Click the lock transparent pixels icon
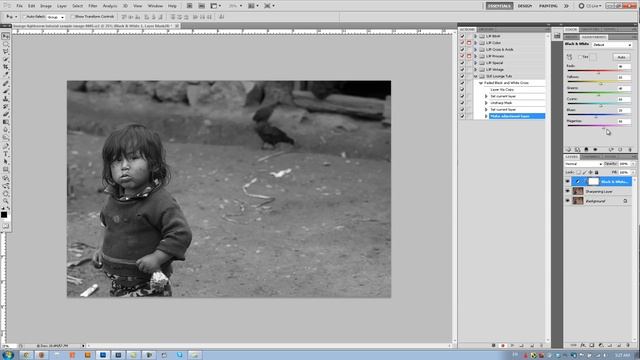Image resolution: width=640 pixels, height=360 pixels. point(578,172)
